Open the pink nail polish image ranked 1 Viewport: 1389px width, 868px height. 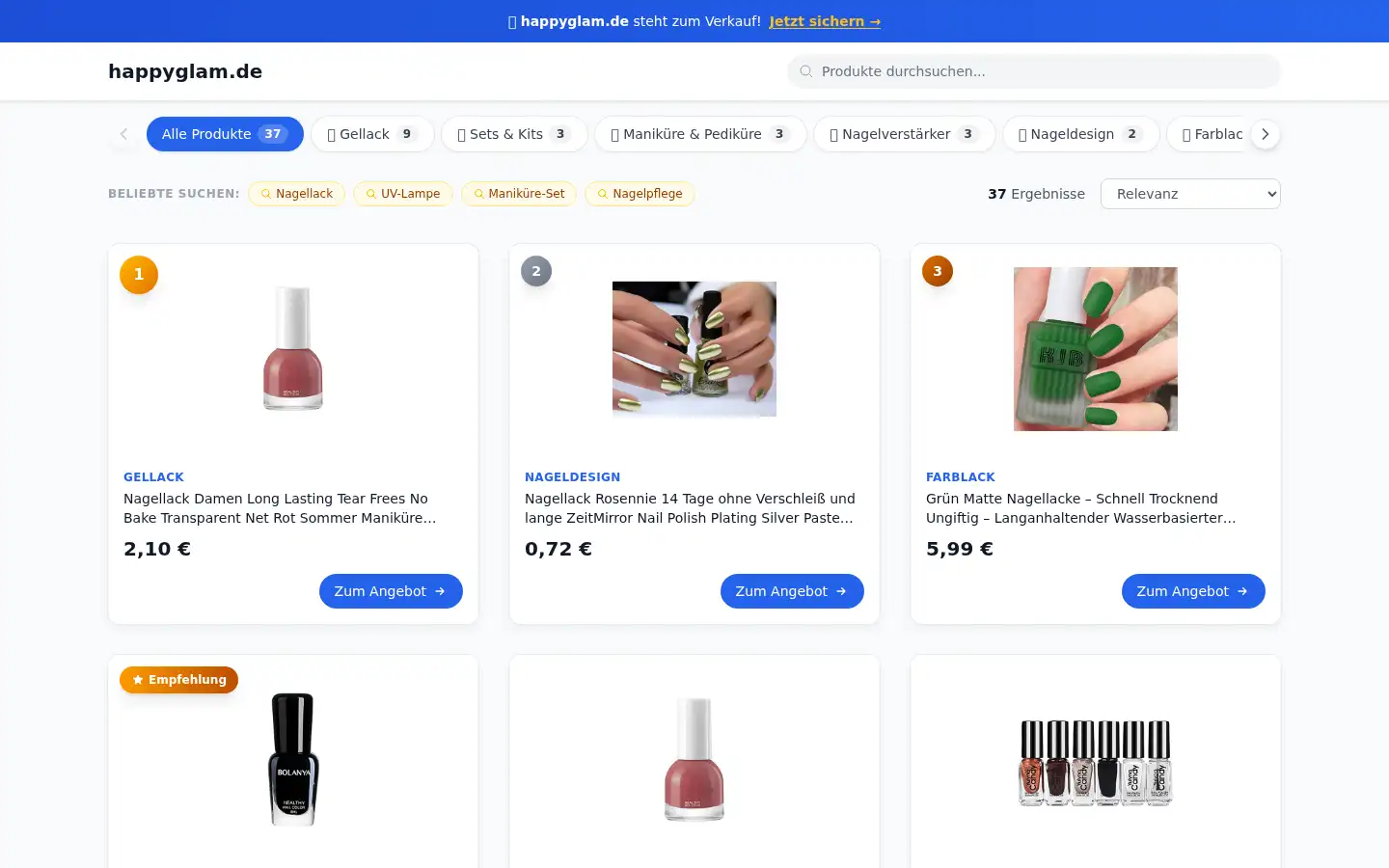[293, 349]
